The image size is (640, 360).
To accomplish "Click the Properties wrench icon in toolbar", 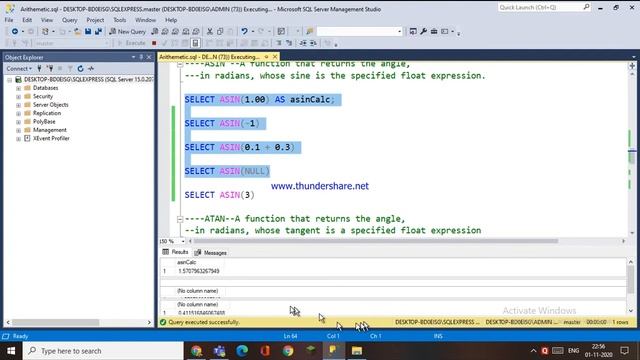I will (423, 31).
